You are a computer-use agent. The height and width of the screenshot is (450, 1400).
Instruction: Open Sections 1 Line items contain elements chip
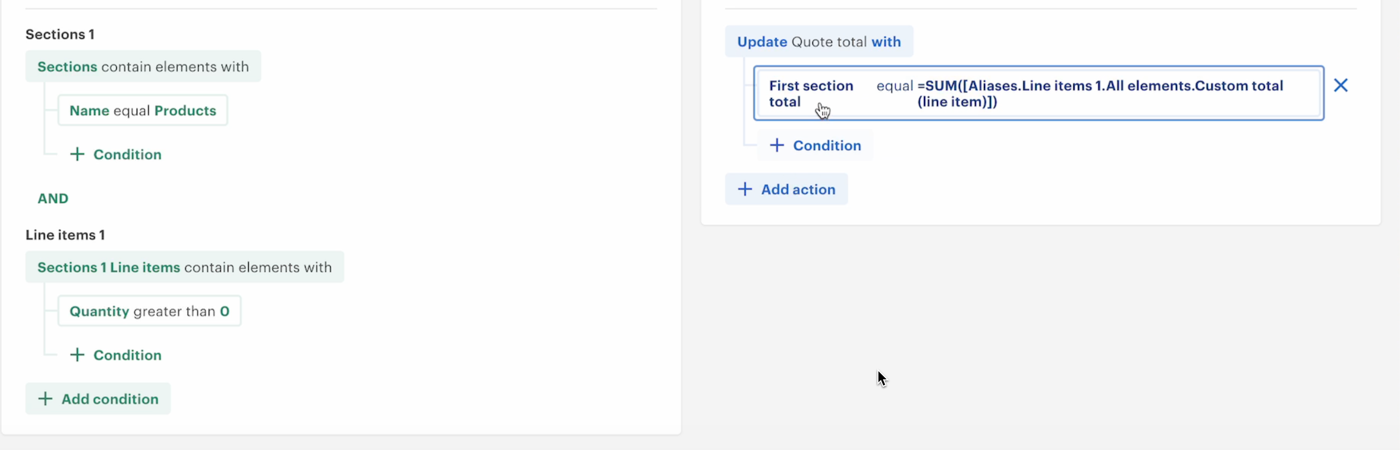coord(184,267)
